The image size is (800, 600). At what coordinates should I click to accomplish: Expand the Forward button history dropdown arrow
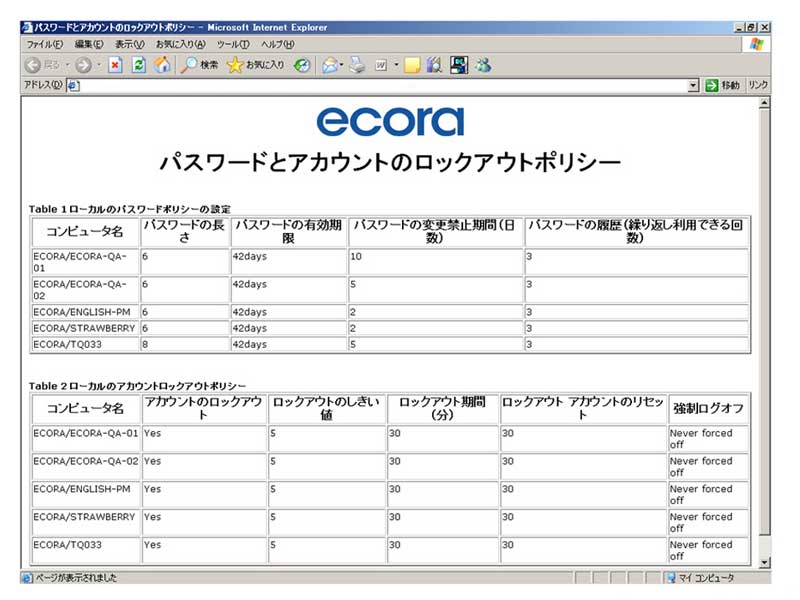pos(98,65)
